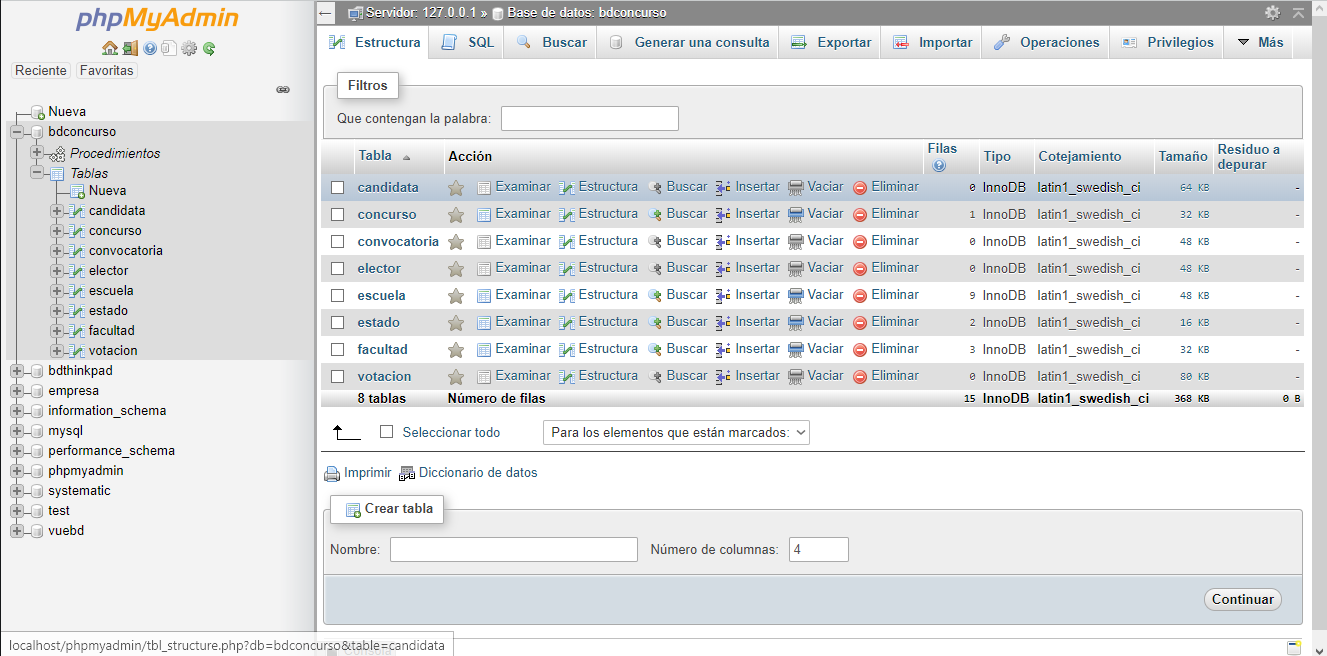1327x656 pixels.
Task: Star the candidata table as favorite
Action: click(x=456, y=187)
